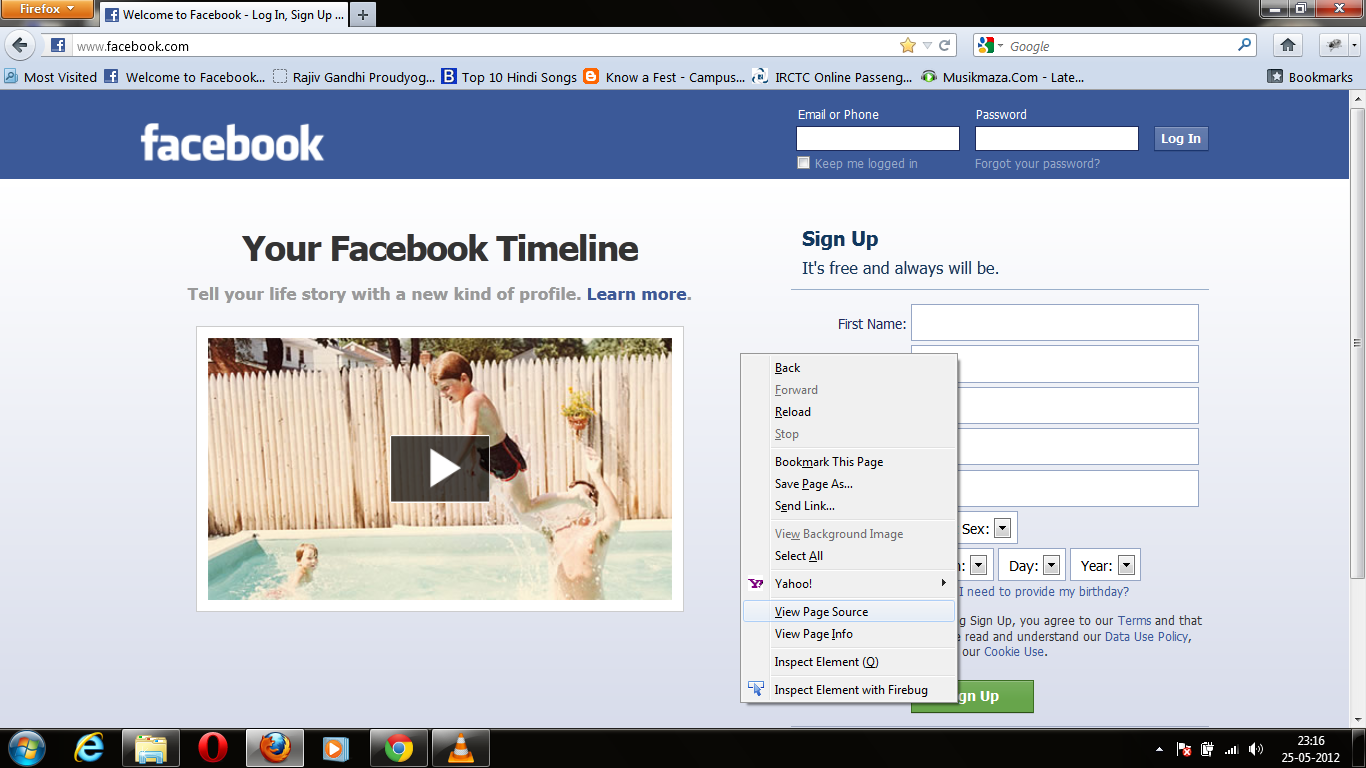Image resolution: width=1366 pixels, height=768 pixels.
Task: Open the Data Use Policy link
Action: (1146, 636)
